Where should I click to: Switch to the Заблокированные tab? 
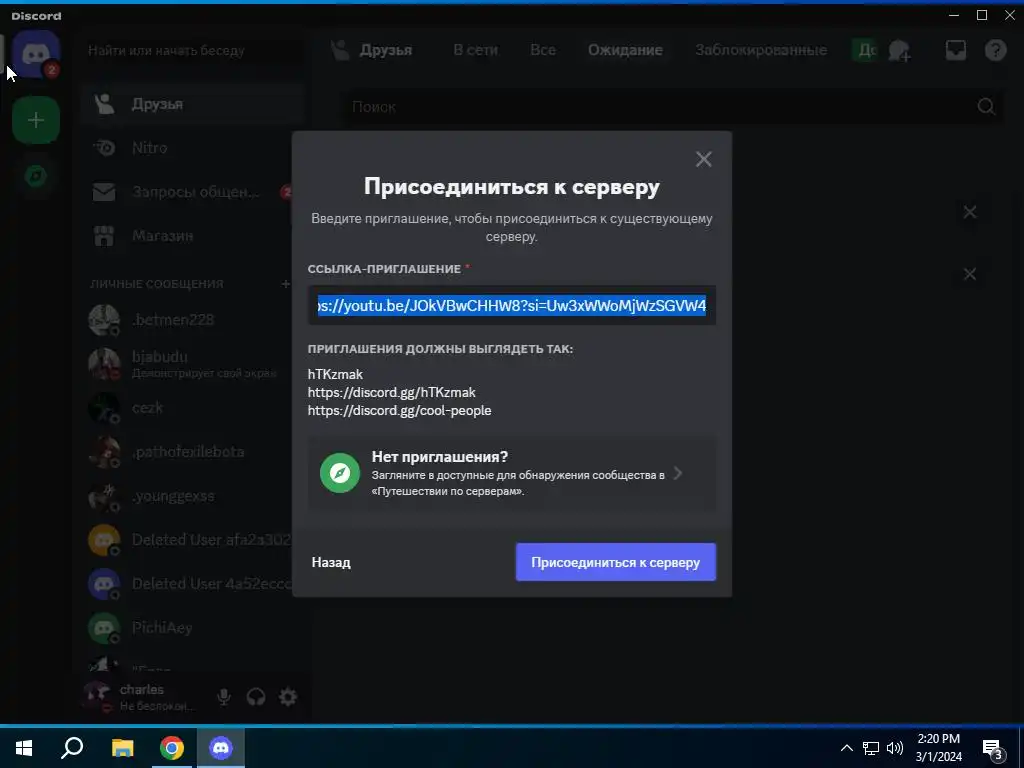[761, 50]
